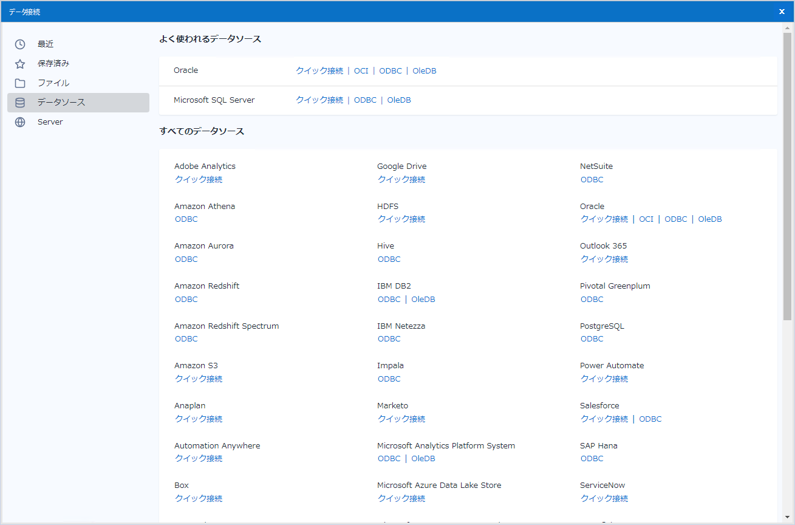
Task: Click OleDB for Oracle in common sources
Action: click(424, 71)
